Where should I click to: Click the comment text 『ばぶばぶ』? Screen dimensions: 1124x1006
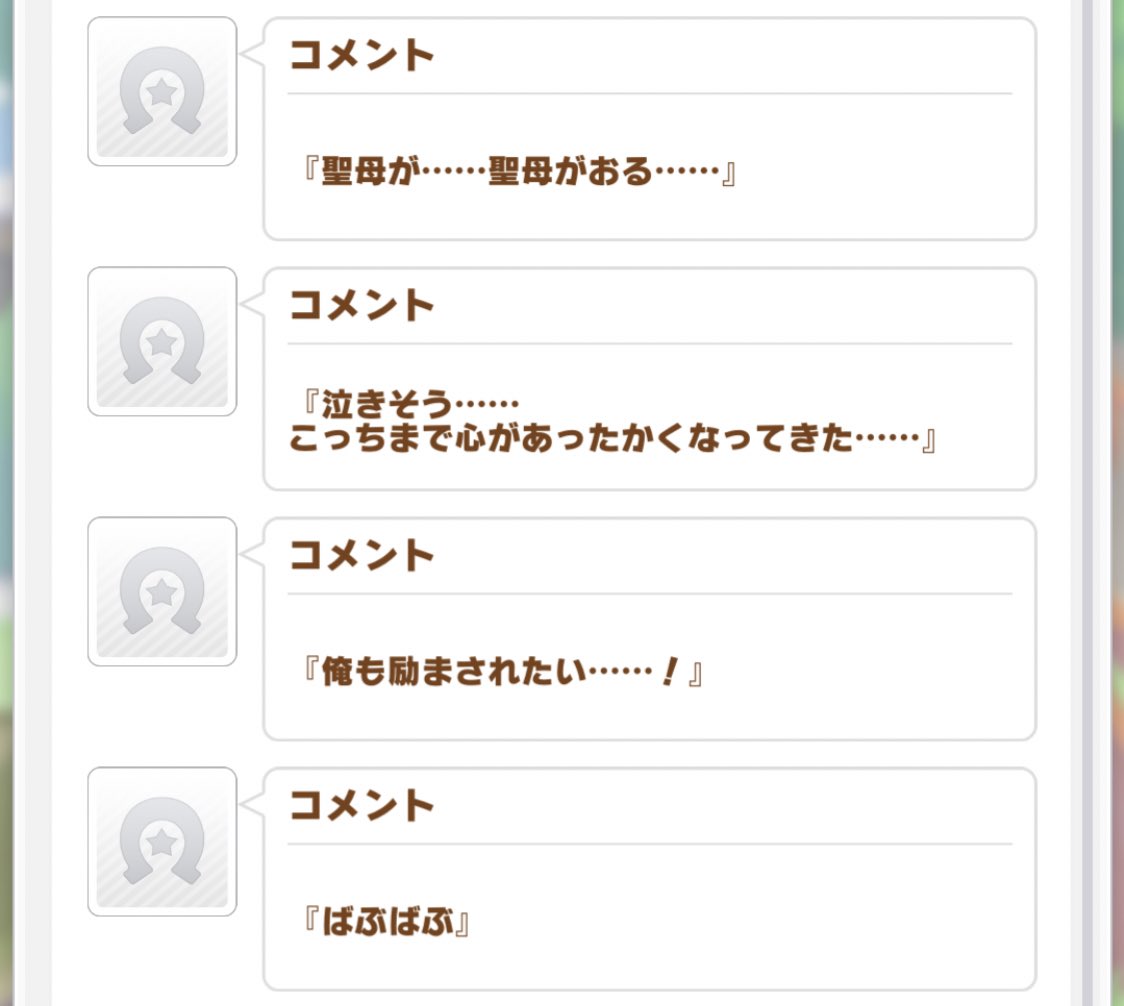[387, 923]
